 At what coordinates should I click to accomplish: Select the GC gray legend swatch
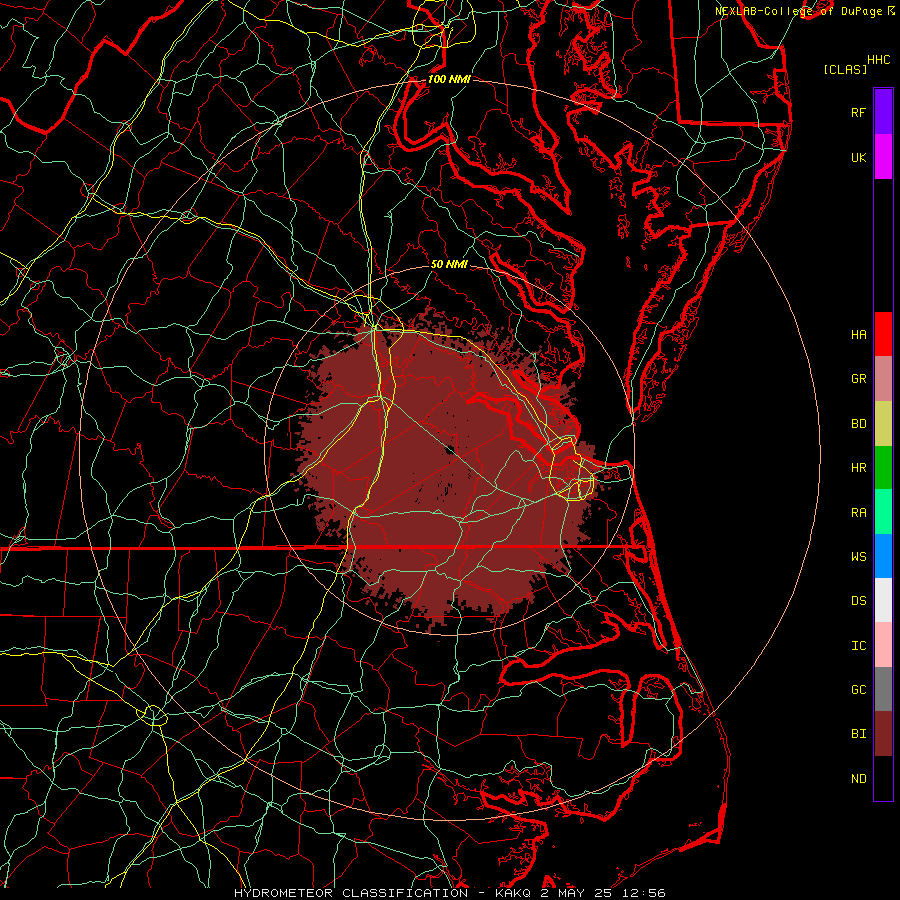[x=883, y=689]
